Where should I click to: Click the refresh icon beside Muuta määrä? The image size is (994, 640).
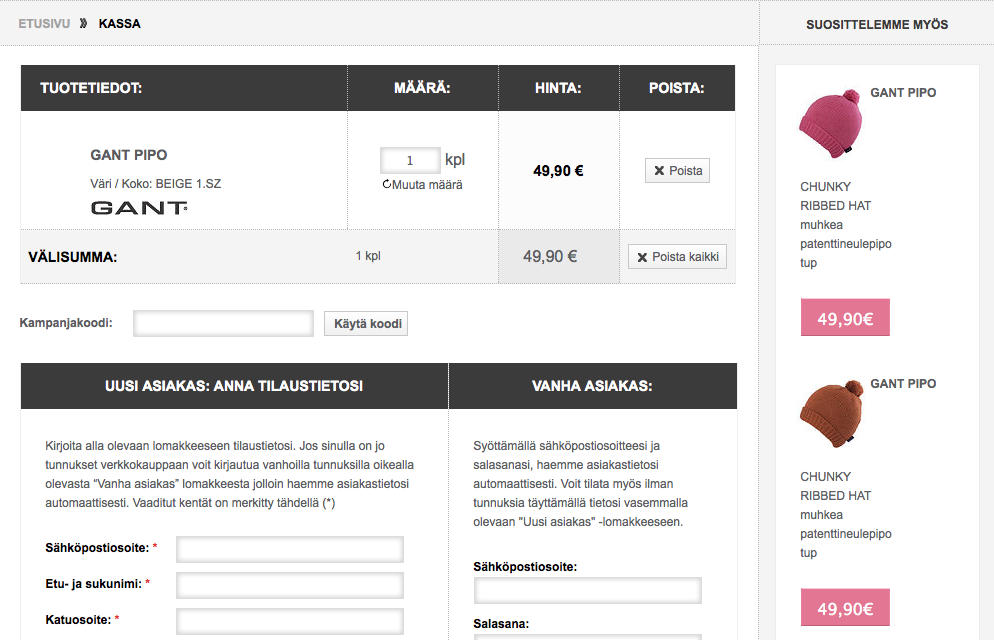[387, 184]
